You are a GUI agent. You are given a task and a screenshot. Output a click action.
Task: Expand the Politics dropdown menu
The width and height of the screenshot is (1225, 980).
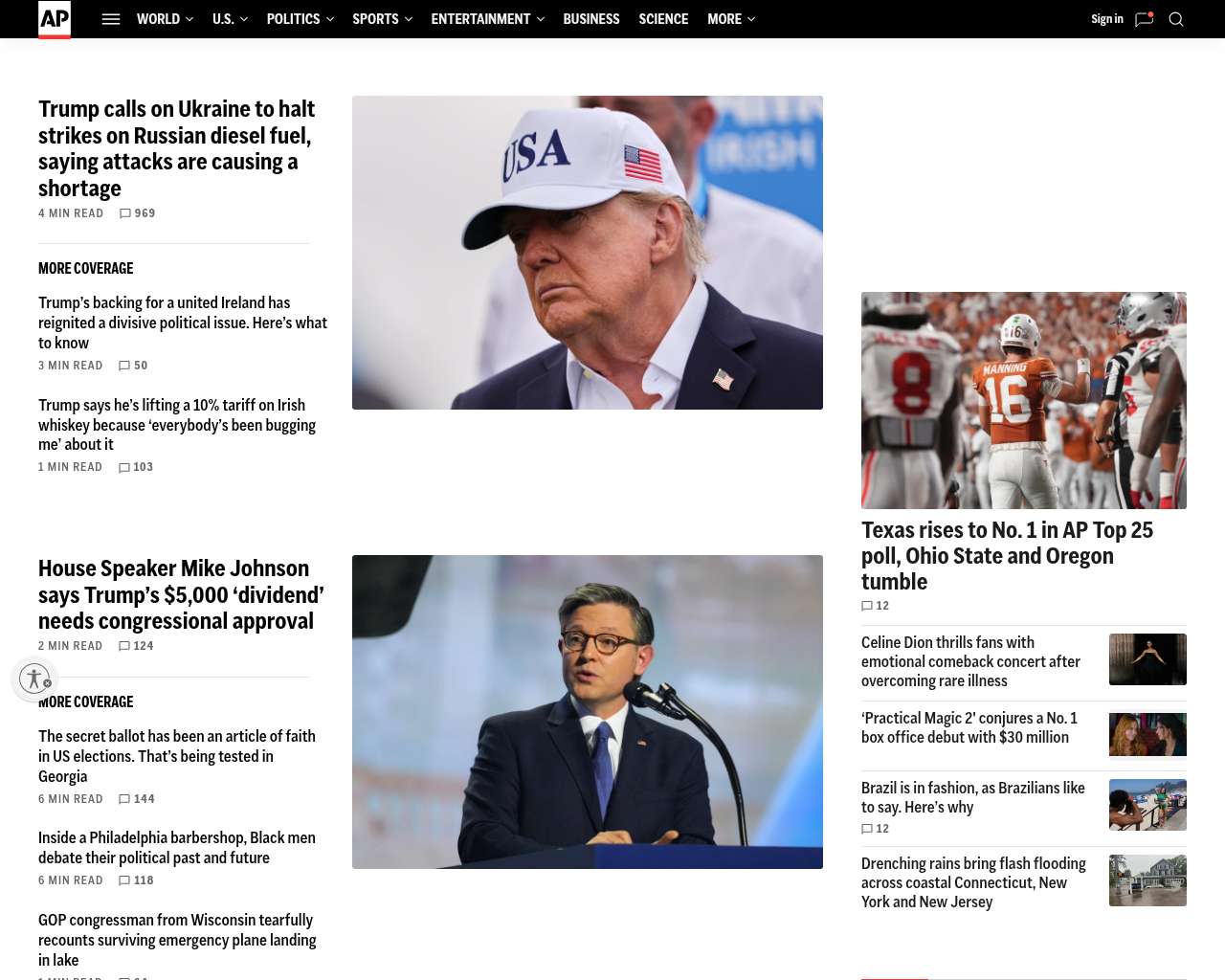tap(300, 19)
